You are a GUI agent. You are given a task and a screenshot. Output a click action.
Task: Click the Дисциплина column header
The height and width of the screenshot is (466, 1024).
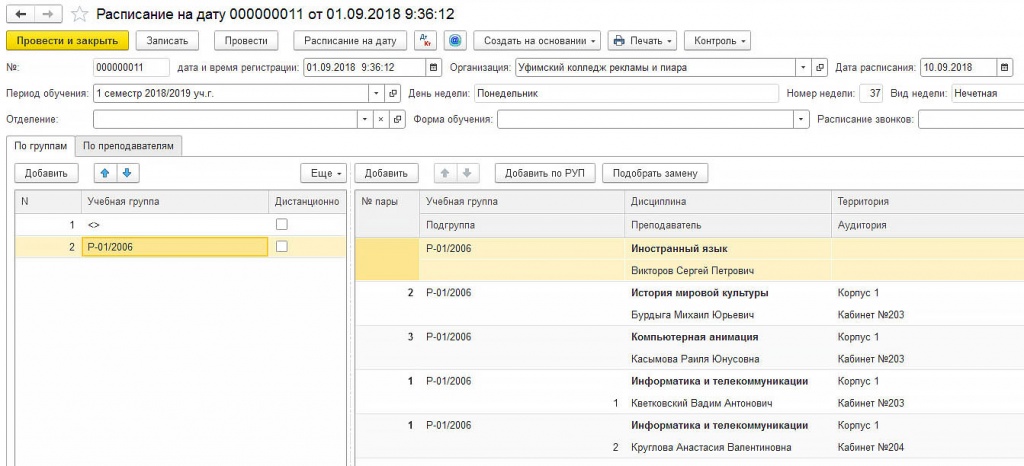tap(728, 202)
